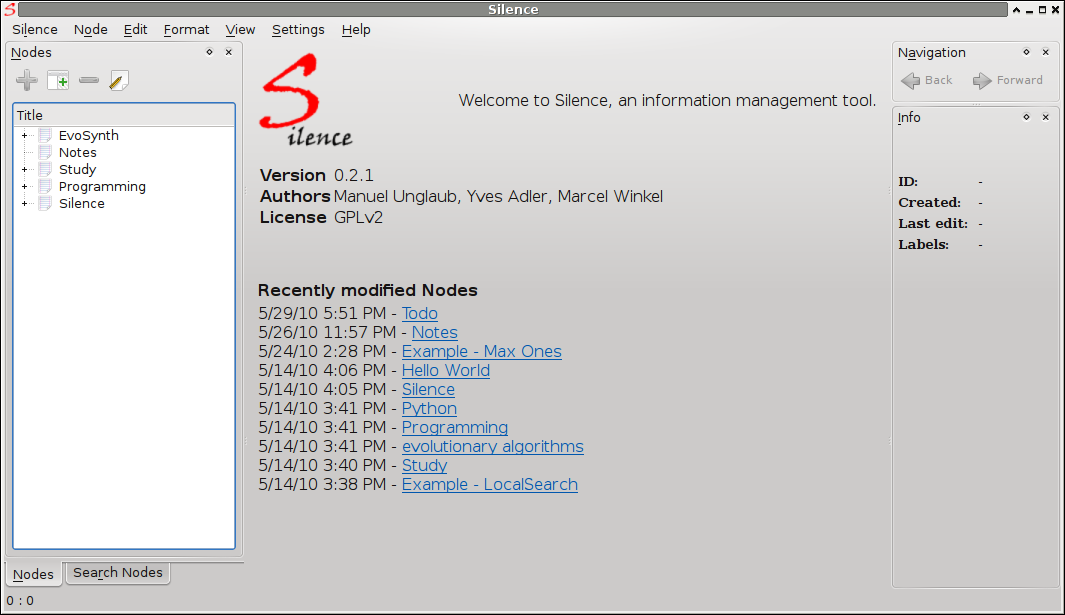This screenshot has width=1065, height=615.
Task: Close the Navigation panel
Action: click(x=1046, y=52)
